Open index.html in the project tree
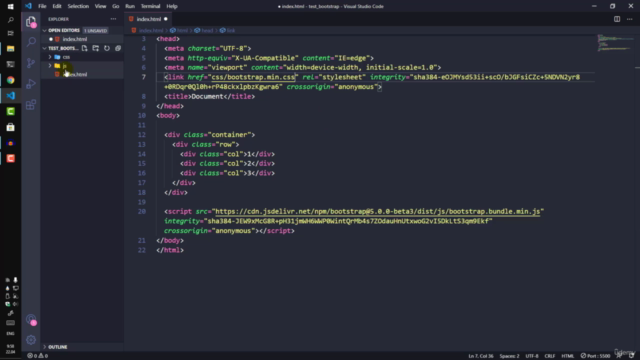Screen dimensions: 640x360 75,74
